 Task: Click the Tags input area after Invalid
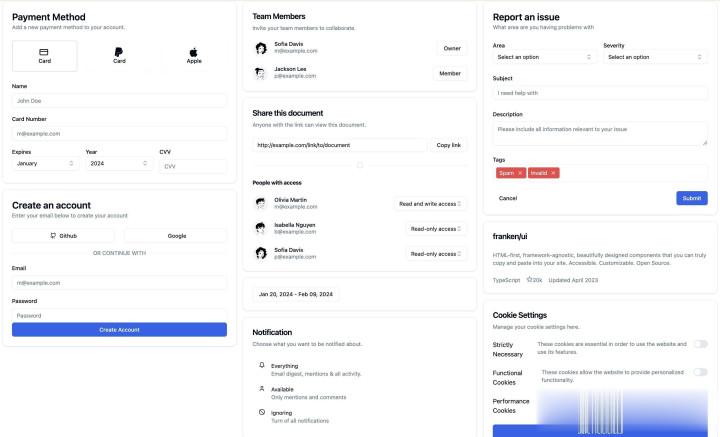point(633,173)
